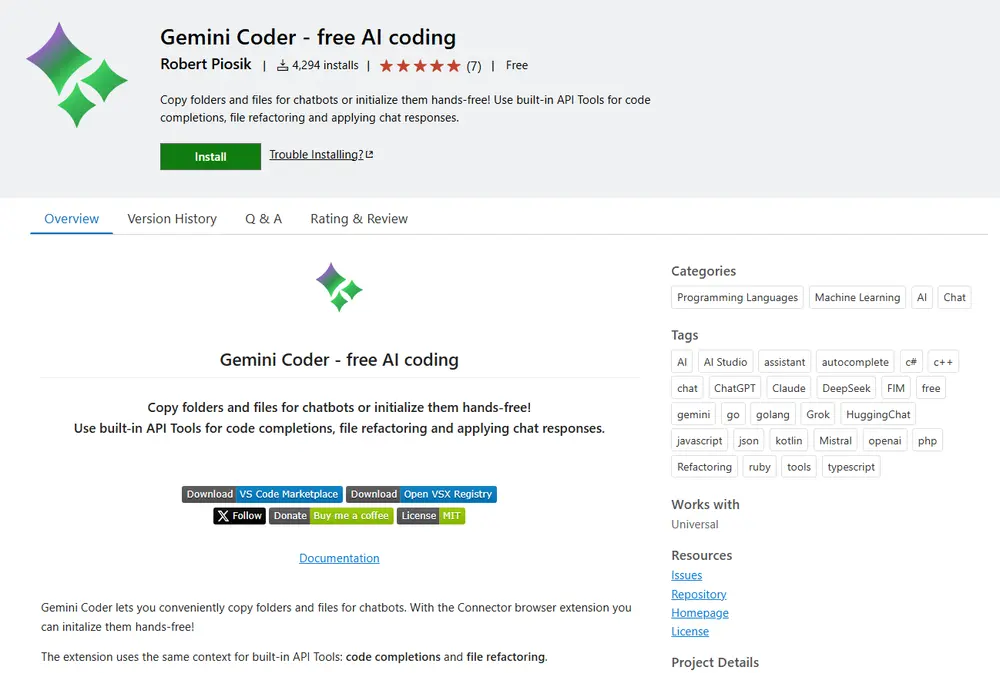Open the Rating & Review tab
The height and width of the screenshot is (673, 1000).
[x=358, y=218]
